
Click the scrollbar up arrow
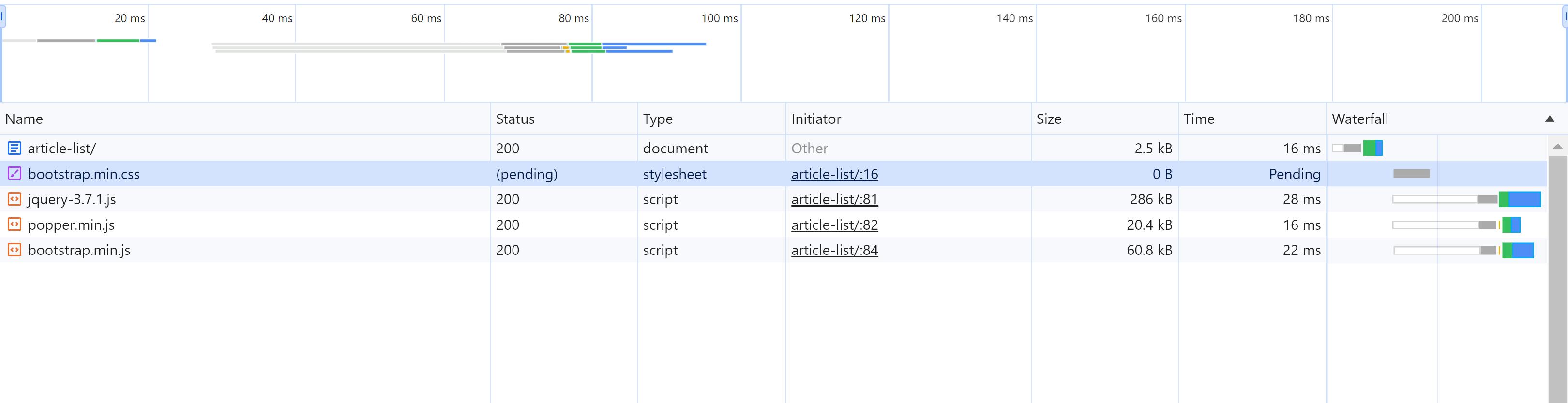tap(1558, 146)
